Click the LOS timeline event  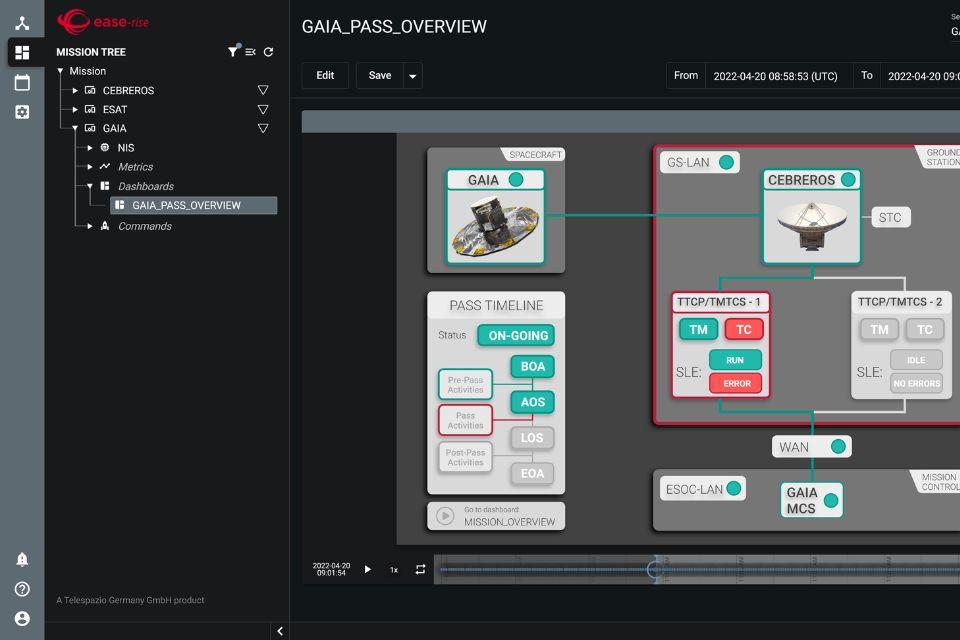[x=533, y=437]
